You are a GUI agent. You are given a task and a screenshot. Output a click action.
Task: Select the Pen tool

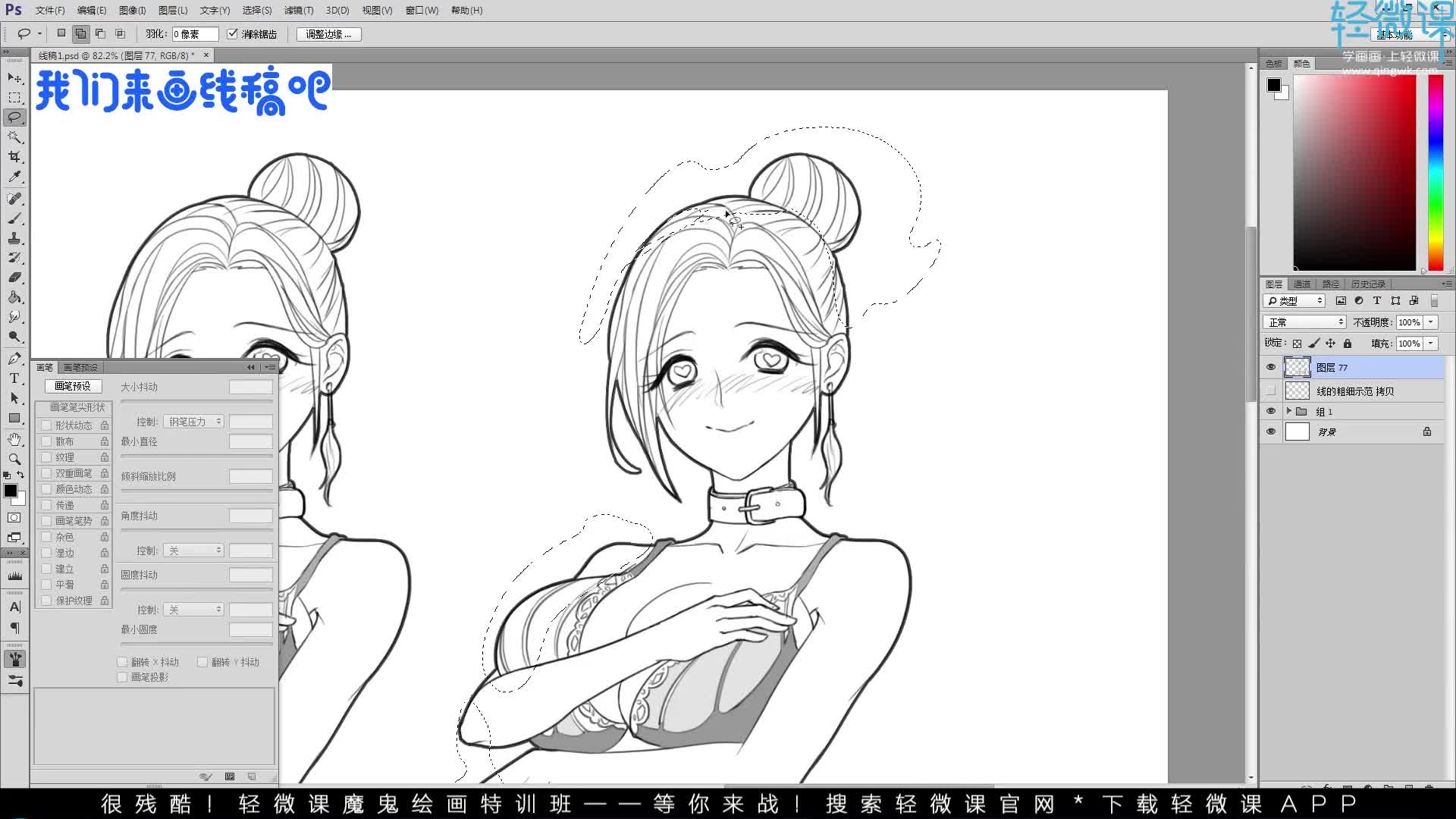pyautogui.click(x=14, y=358)
